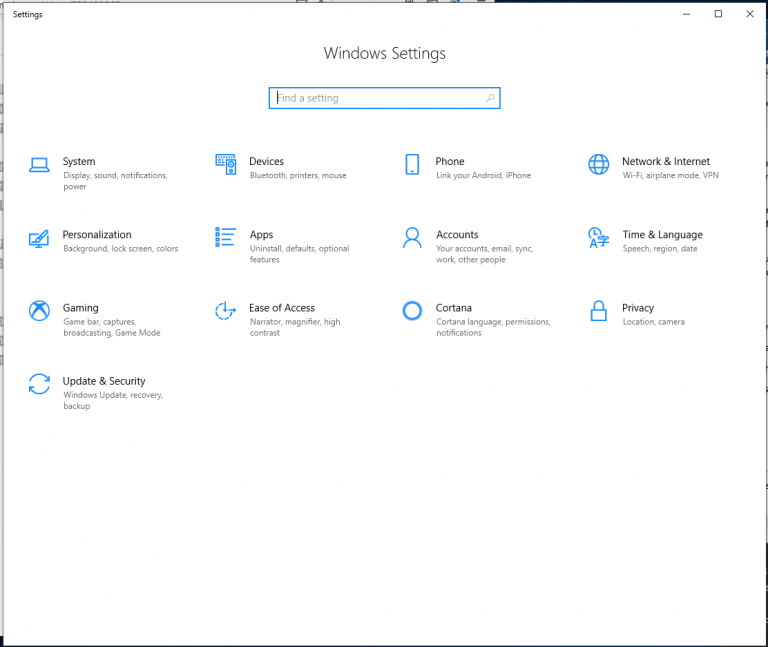Open Personalization title
768x647 pixels.
(x=97, y=235)
